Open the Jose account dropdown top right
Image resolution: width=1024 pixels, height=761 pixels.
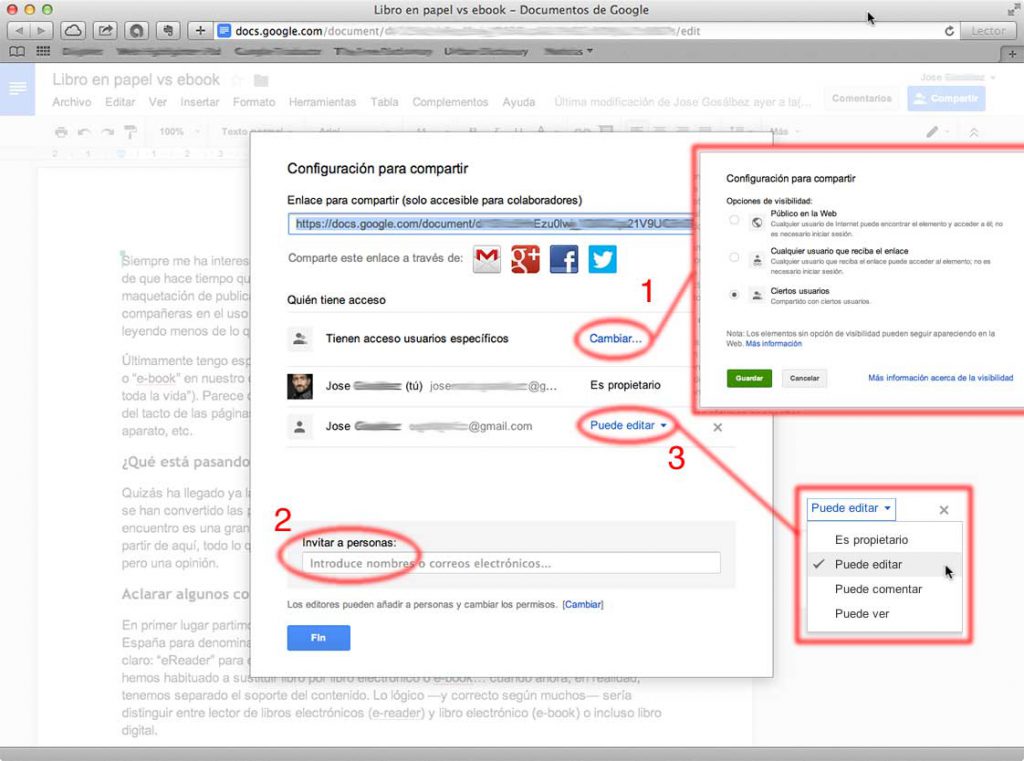click(x=957, y=77)
